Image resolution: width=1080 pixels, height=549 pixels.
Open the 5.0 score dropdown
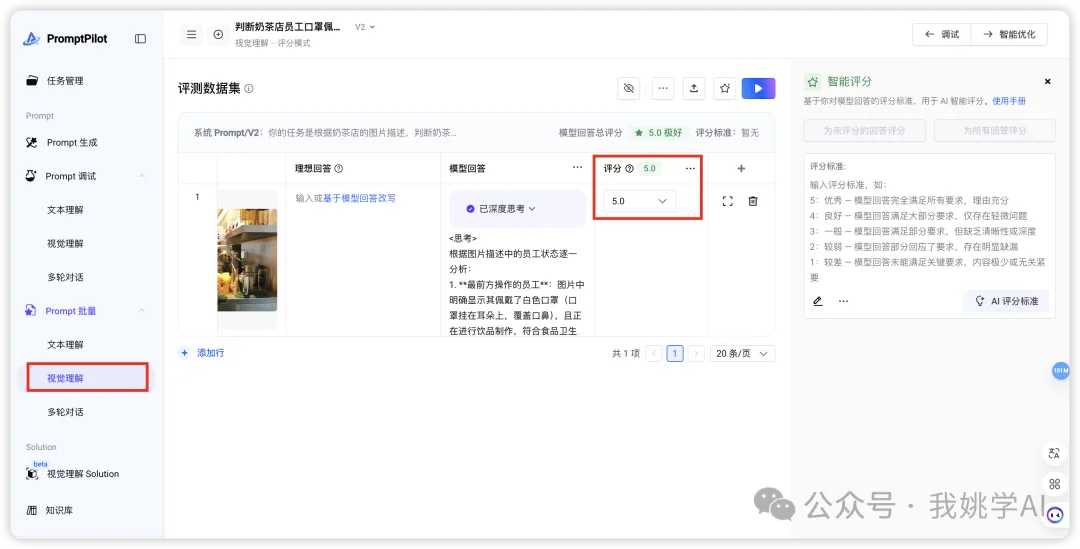pyautogui.click(x=639, y=201)
